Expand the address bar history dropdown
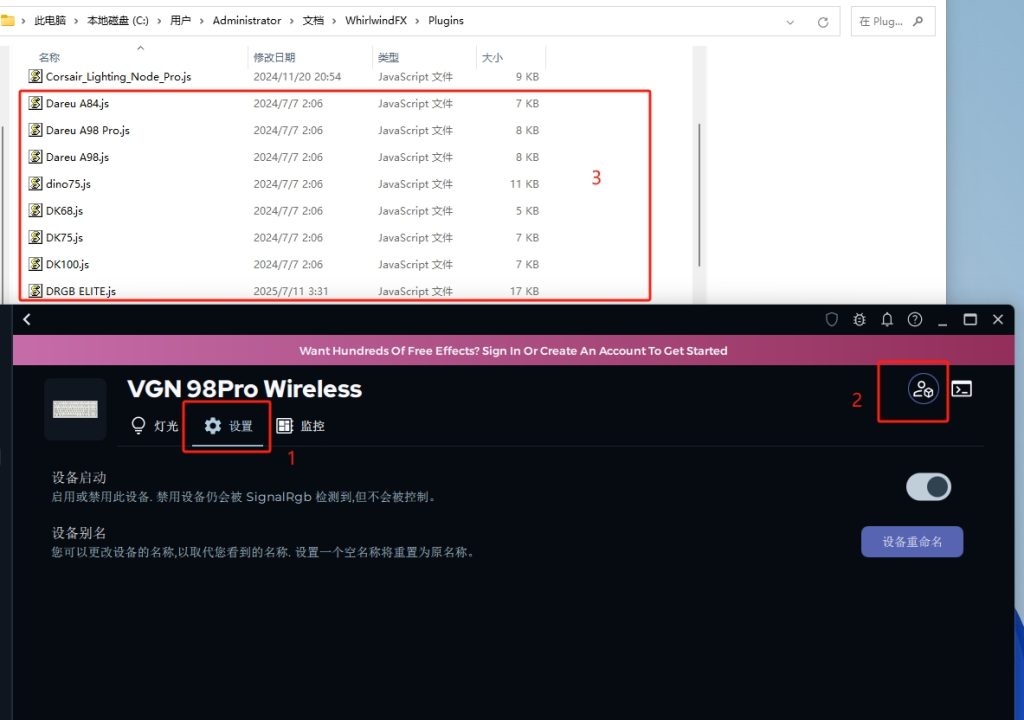 (790, 22)
